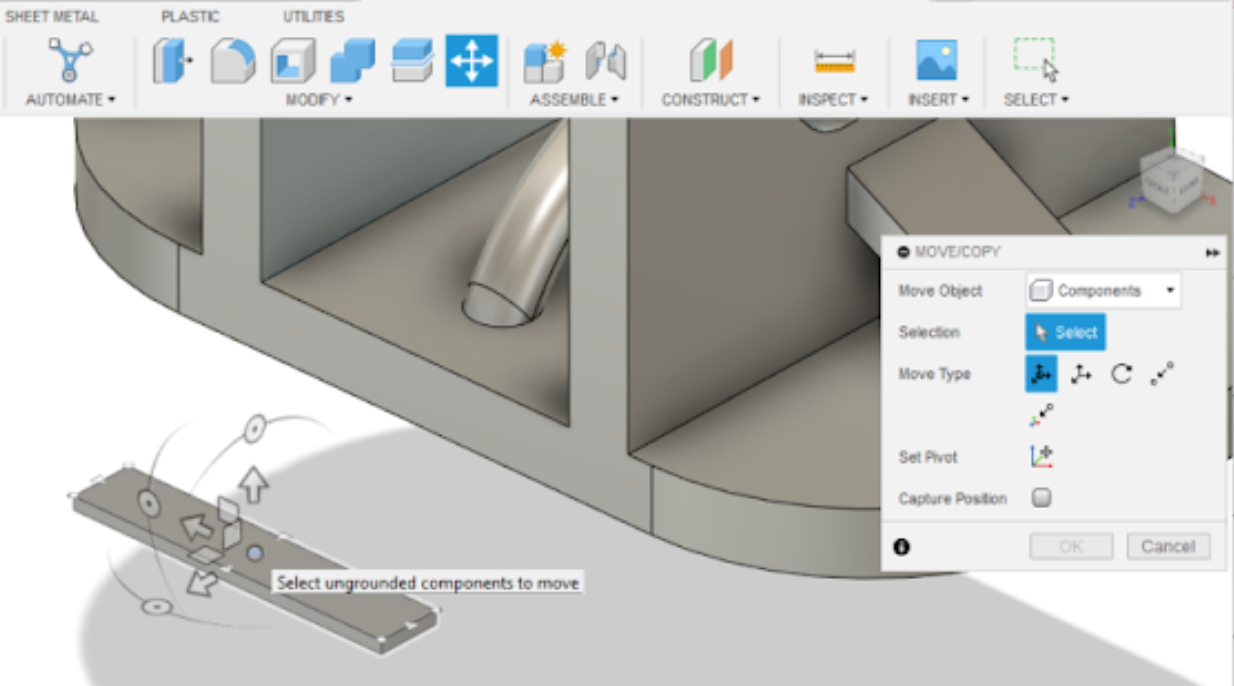Click the Move Object label
This screenshot has width=1234, height=686.
tap(940, 291)
